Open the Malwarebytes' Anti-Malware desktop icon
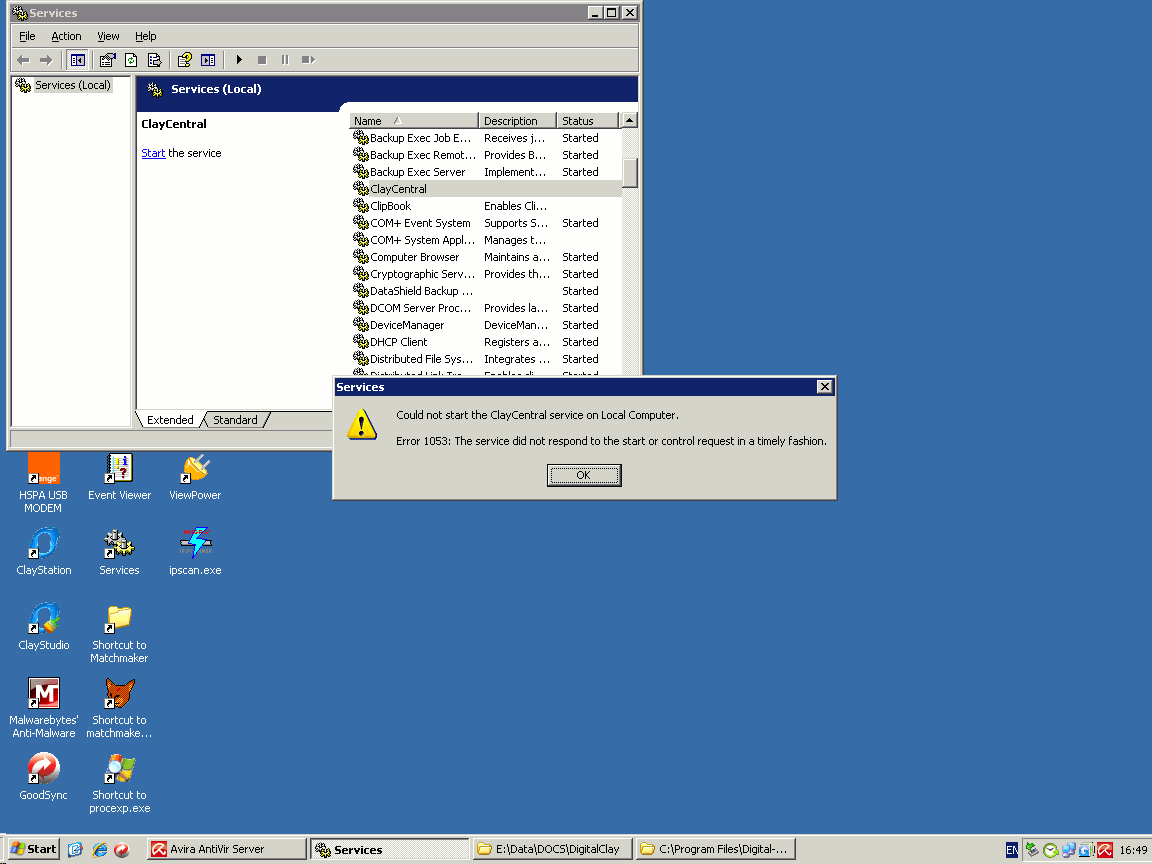This screenshot has width=1152, height=864. (43, 708)
